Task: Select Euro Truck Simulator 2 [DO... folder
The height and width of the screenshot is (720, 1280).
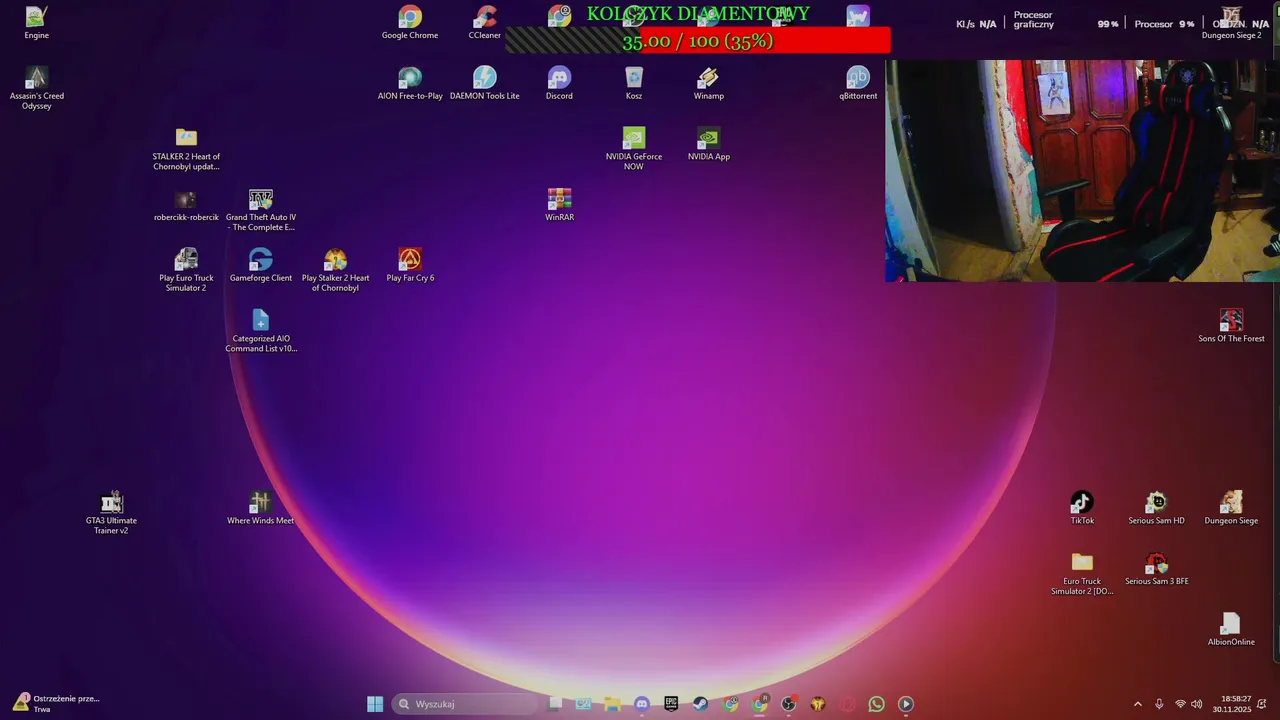Action: point(1082,574)
